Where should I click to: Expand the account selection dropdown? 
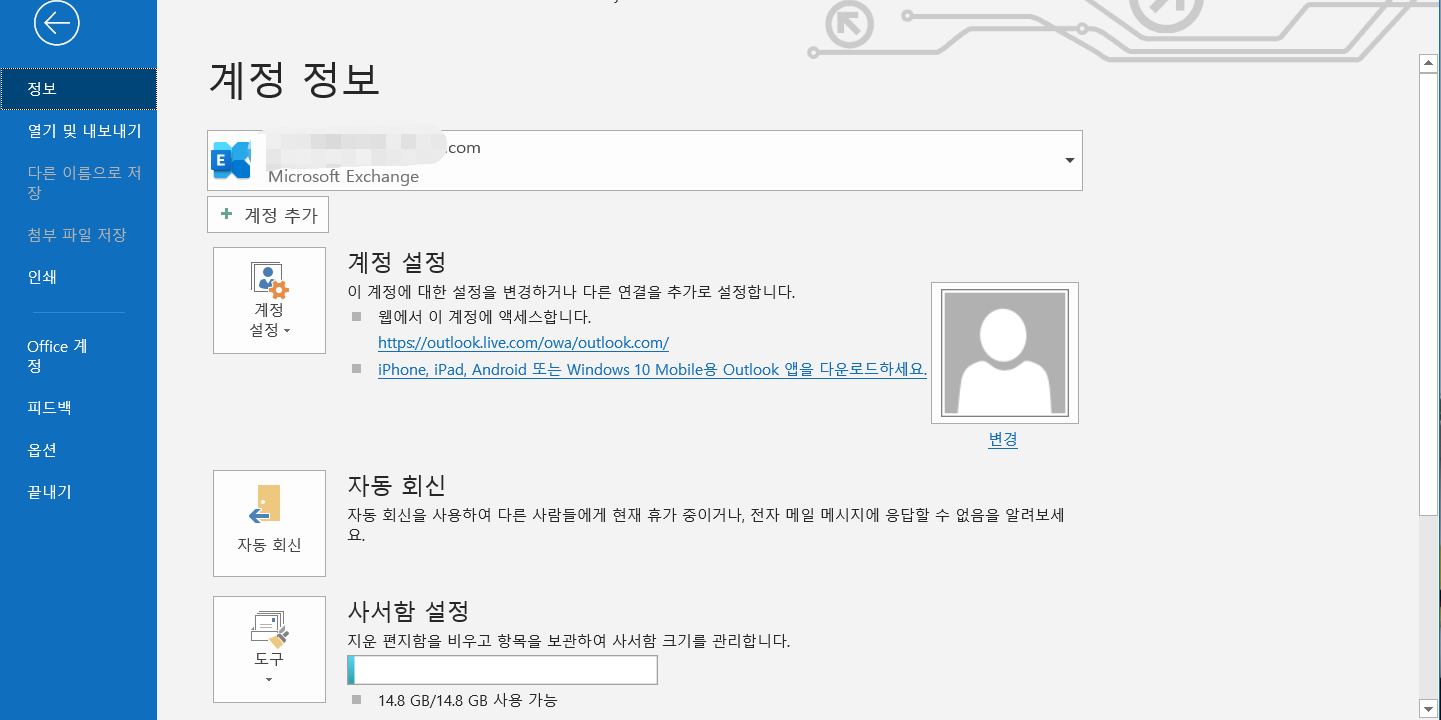point(1068,160)
